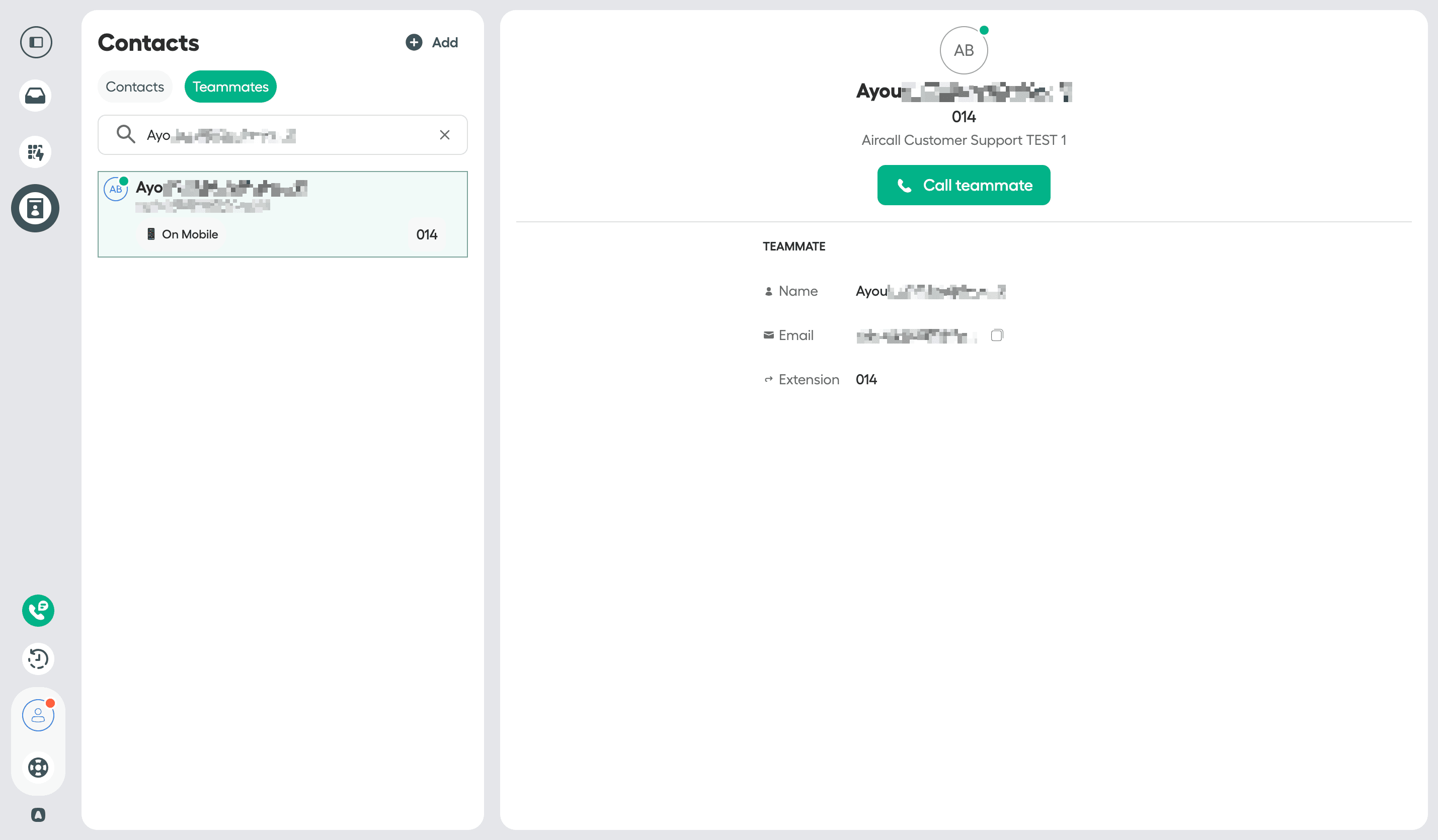Open the power dialer keypad icon
Viewport: 1438px width, 840px height.
point(35,152)
